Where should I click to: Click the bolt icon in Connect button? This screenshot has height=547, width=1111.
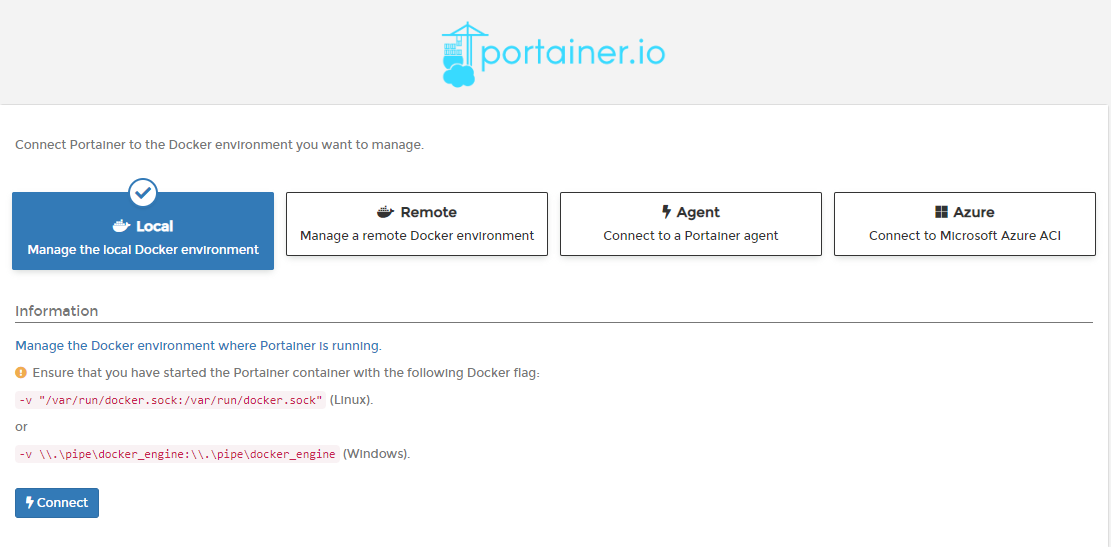point(30,502)
